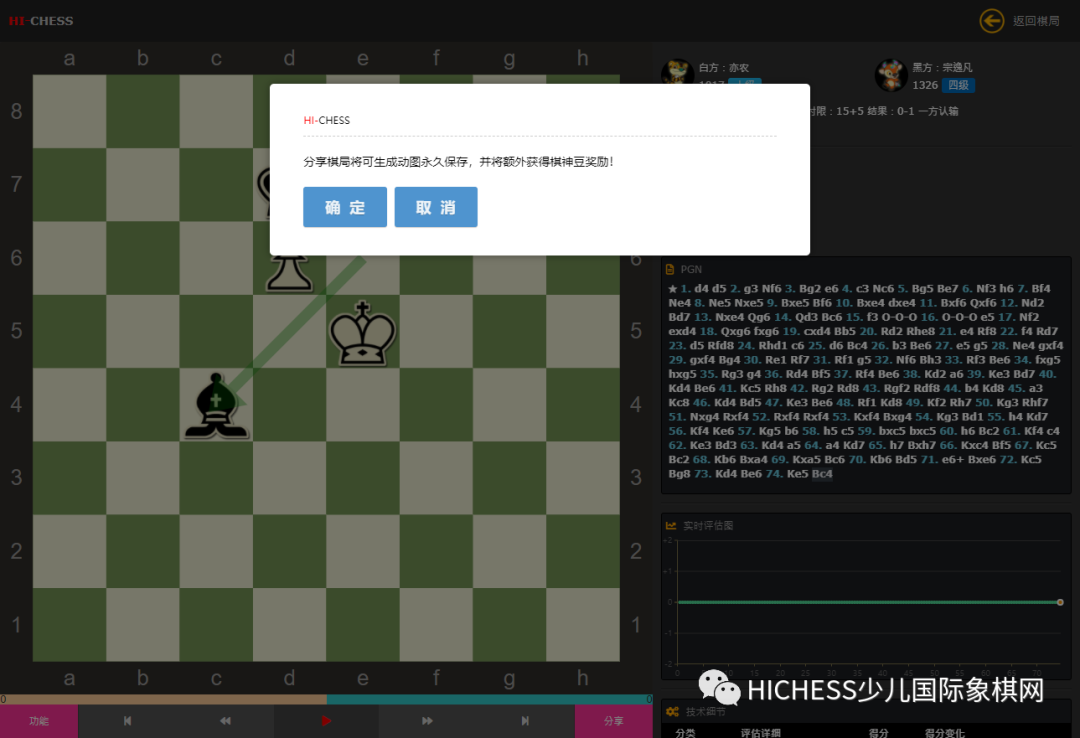
Task: Select the white king on e5
Action: 363,333
